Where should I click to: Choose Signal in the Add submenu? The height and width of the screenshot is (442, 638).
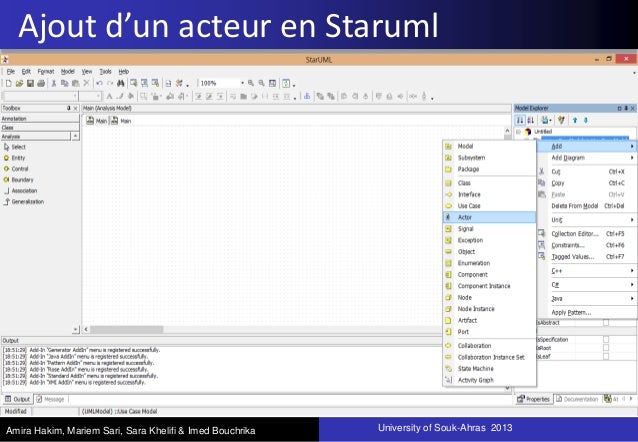[x=489, y=229]
